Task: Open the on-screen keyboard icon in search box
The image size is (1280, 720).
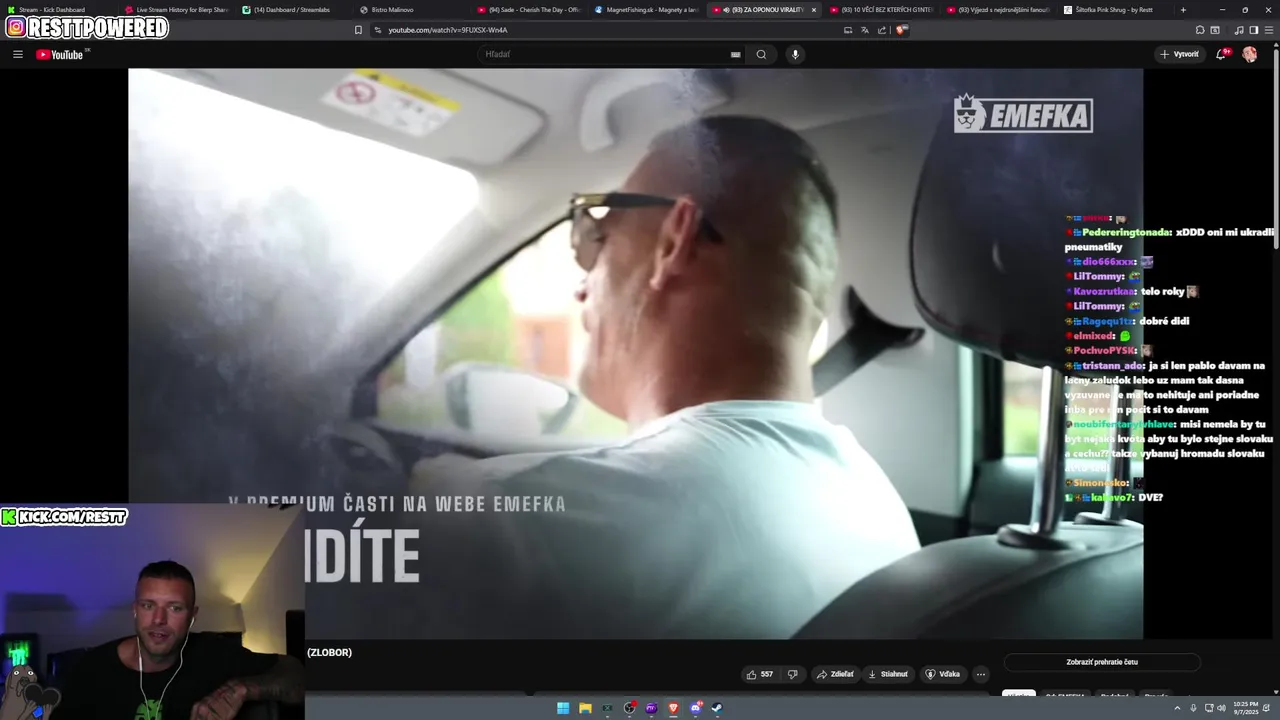Action: click(x=736, y=54)
